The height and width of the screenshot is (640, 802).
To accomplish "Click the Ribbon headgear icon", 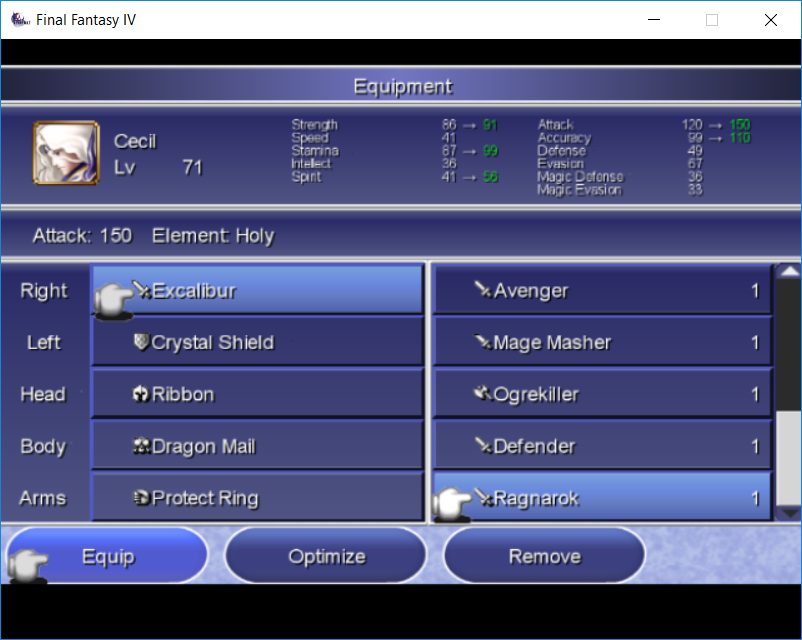I will coord(141,394).
